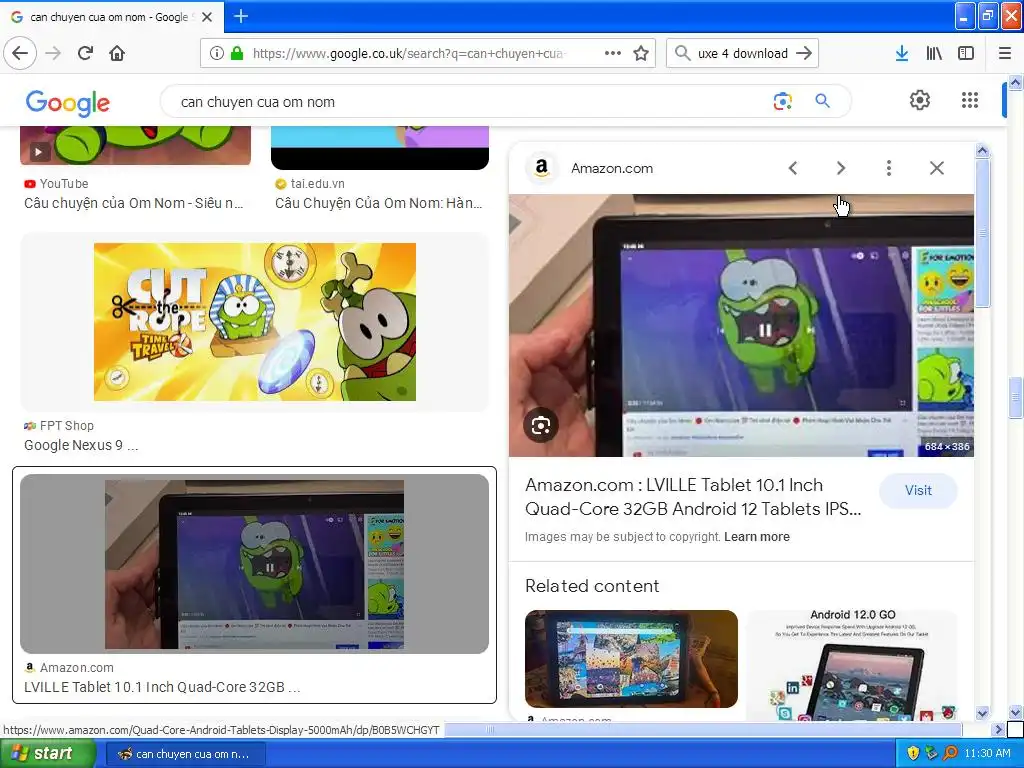Open the Windows Start menu

click(47, 754)
